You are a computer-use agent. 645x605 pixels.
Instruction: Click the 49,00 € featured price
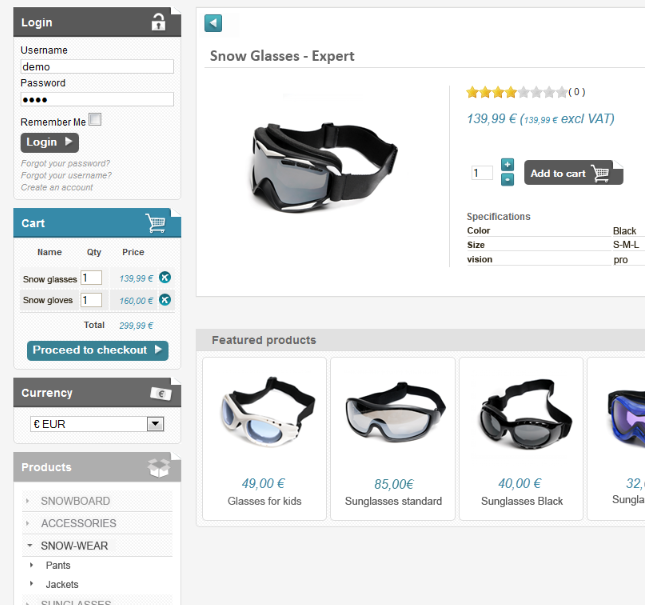(263, 483)
